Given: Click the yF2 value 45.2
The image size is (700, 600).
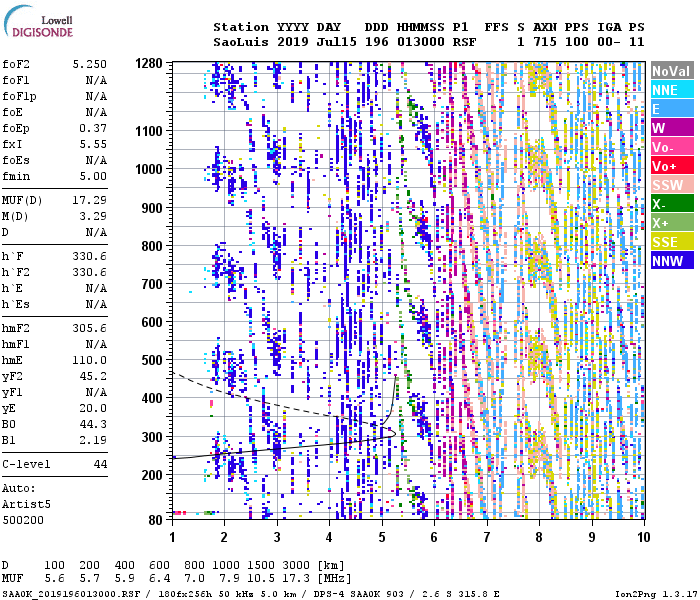Looking at the screenshot, I should coord(93,376).
